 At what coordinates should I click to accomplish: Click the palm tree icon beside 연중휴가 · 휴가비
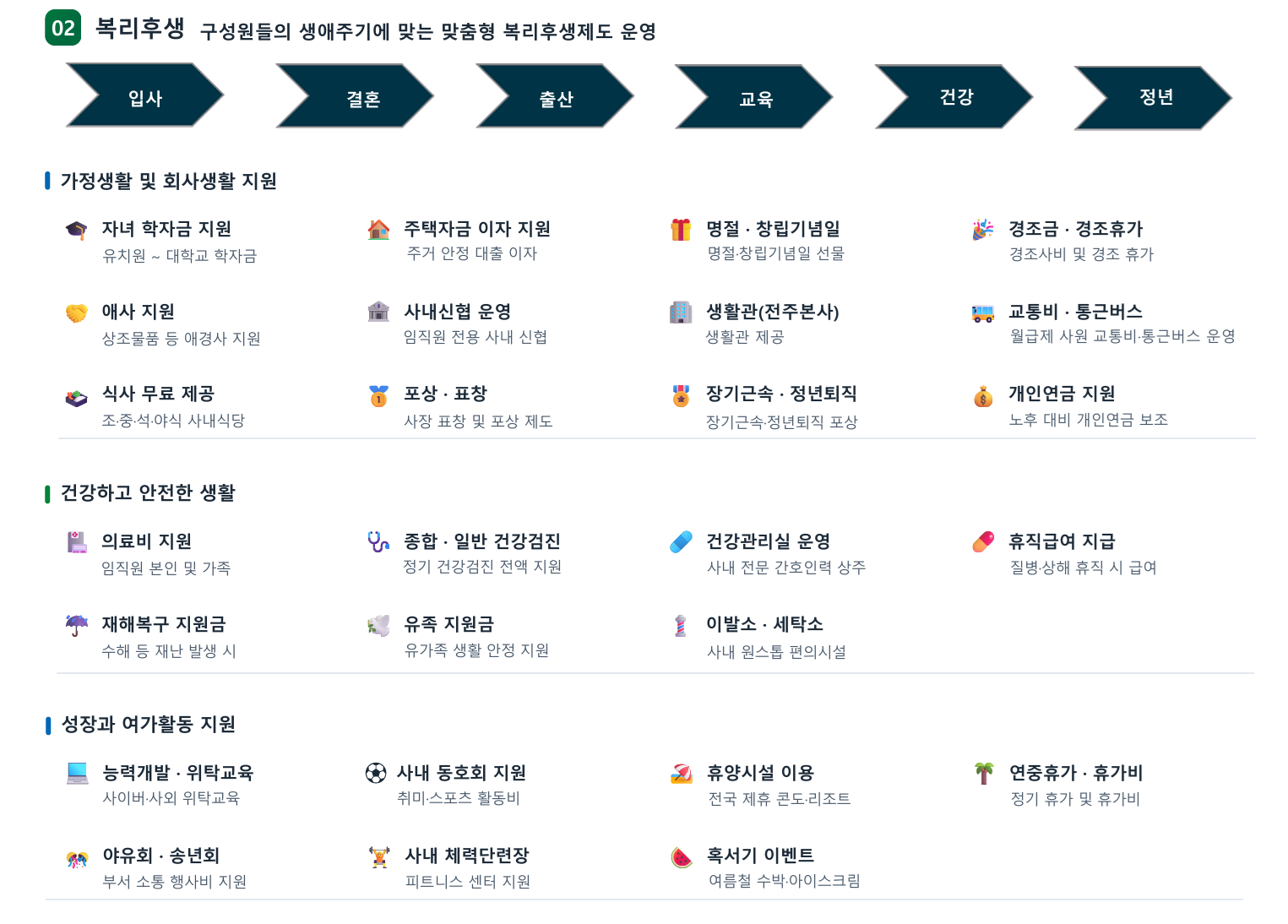point(984,773)
